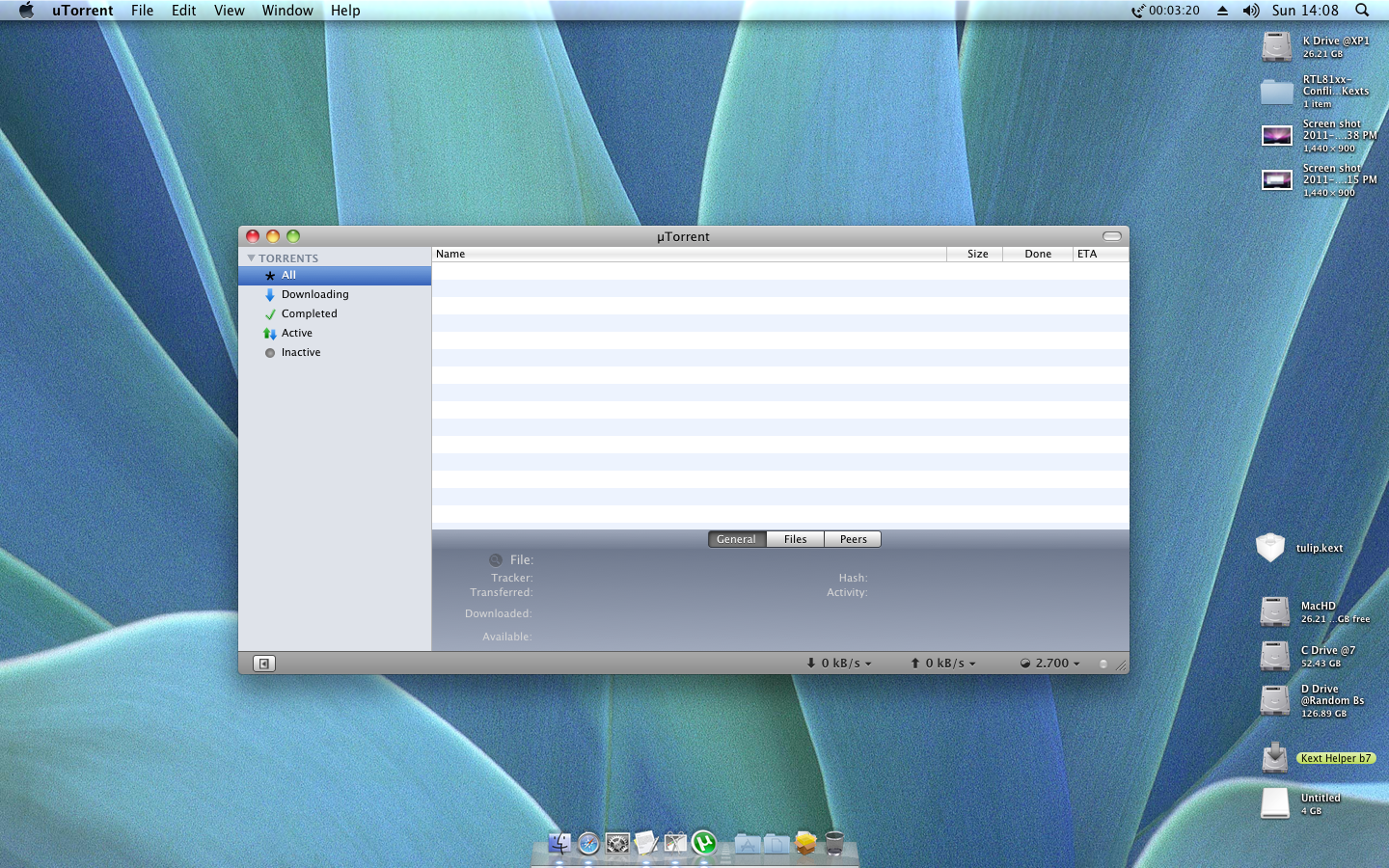Screen dimensions: 1389x868
Task: Click the uTorrent icon in the Dock
Action: click(704, 843)
